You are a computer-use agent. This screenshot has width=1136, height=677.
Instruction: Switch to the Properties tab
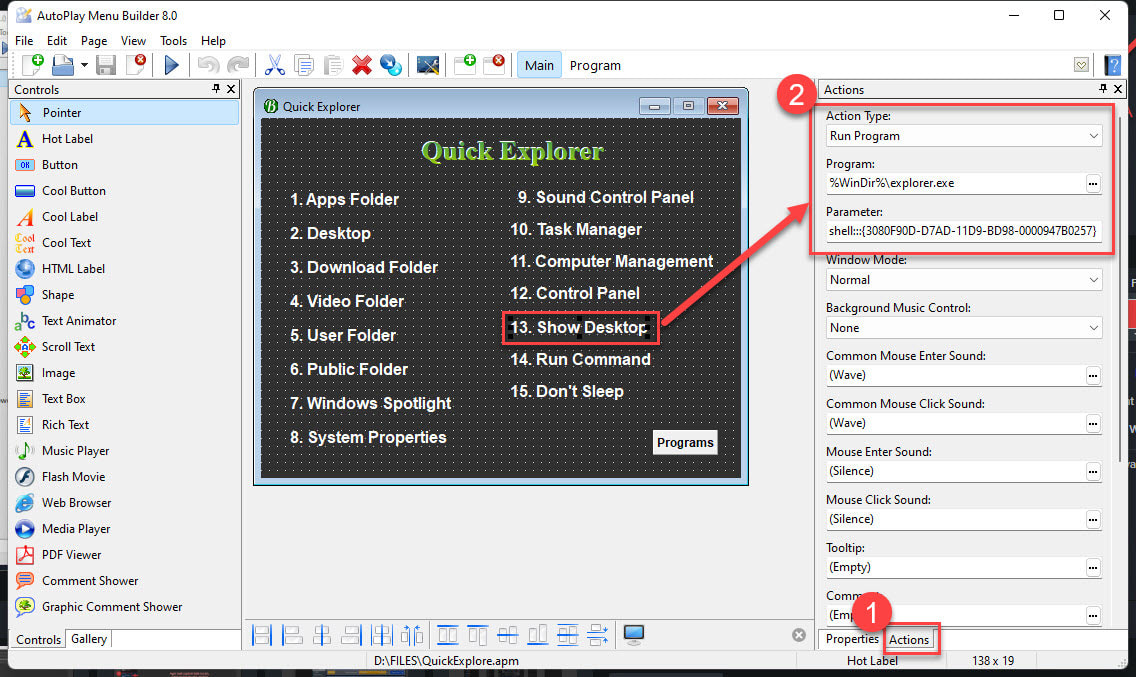pos(852,639)
